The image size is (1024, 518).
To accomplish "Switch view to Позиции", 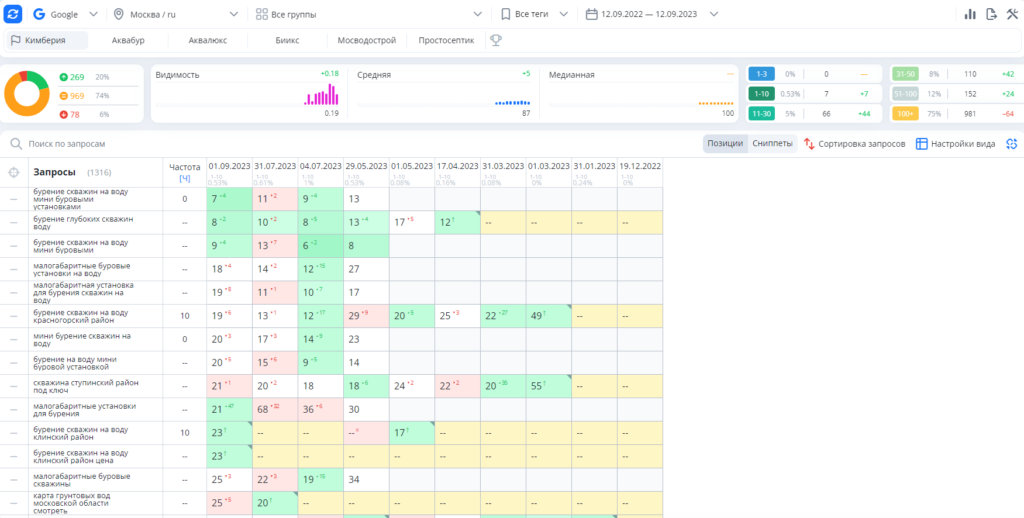I will (725, 144).
